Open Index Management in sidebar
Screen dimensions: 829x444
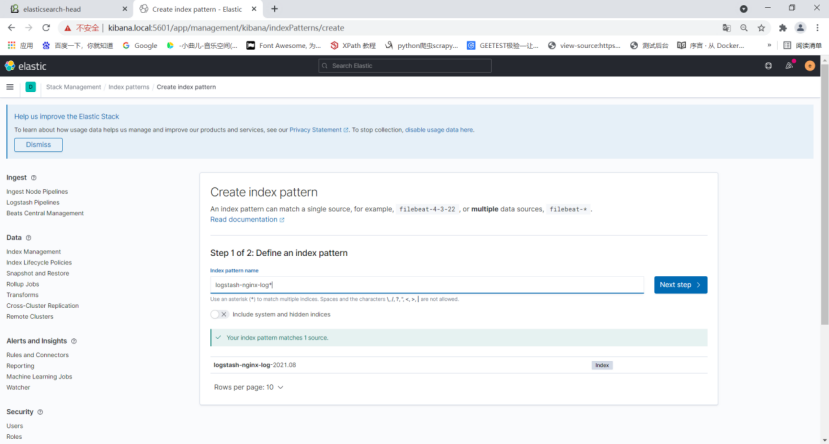[x=34, y=252]
